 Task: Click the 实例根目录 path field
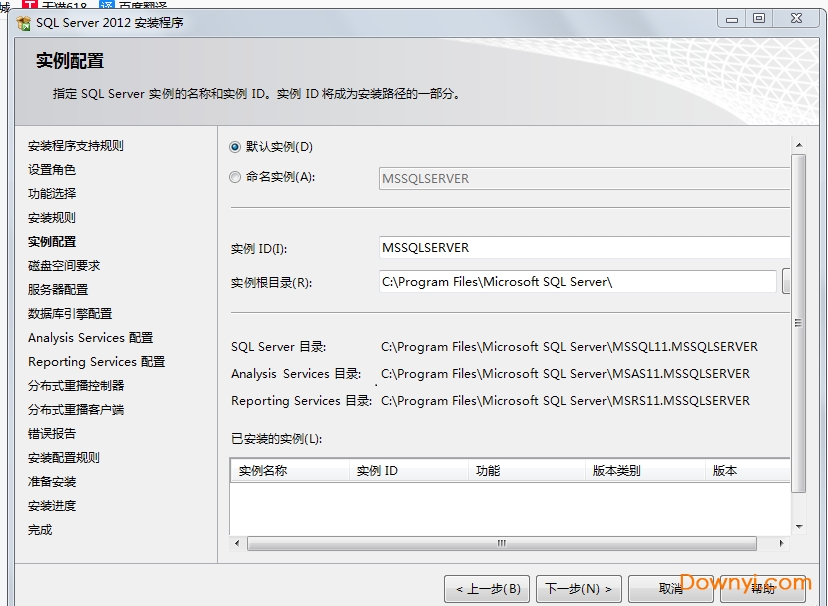[x=577, y=282]
